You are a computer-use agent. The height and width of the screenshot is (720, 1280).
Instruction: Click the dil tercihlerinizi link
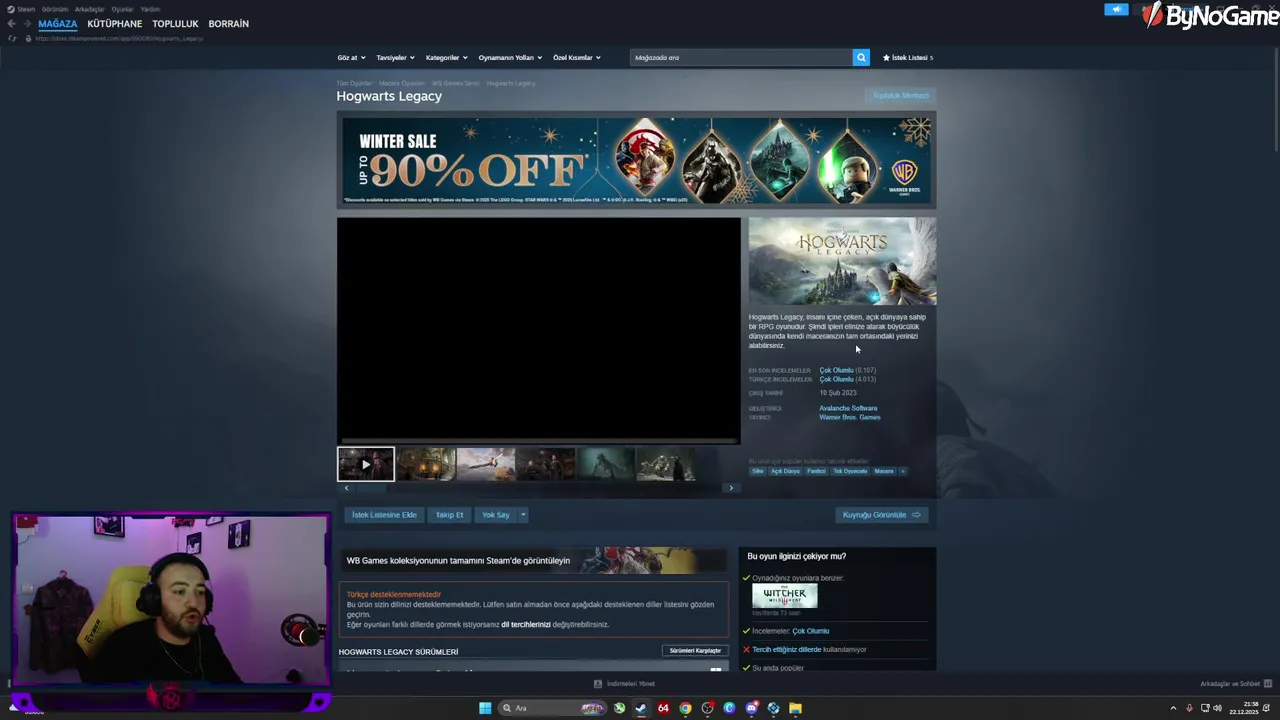(x=526, y=625)
